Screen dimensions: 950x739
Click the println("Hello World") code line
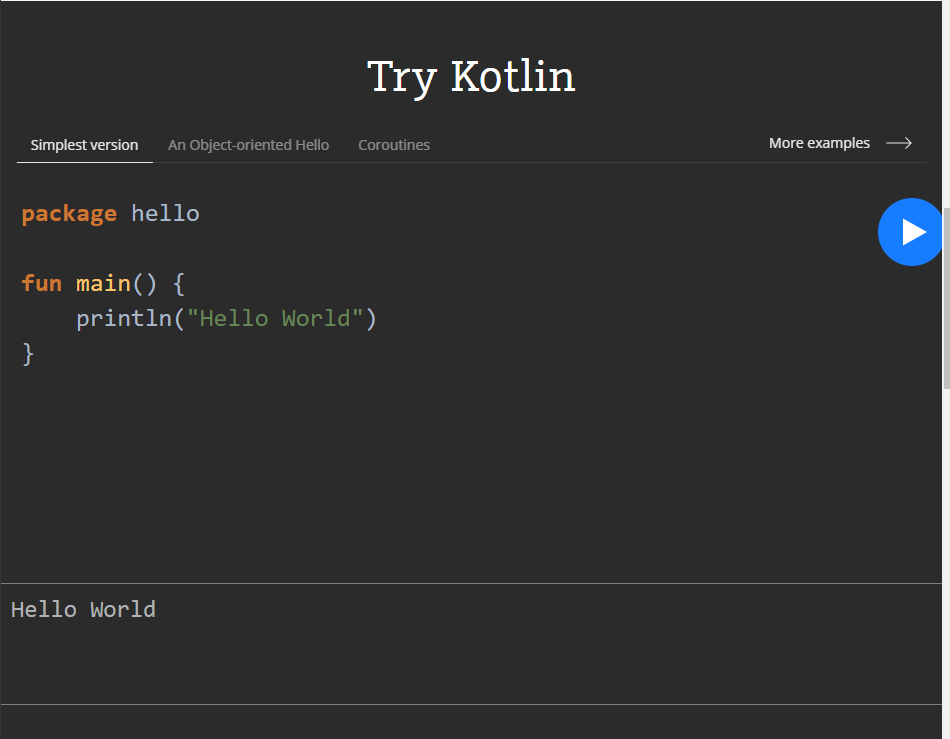coord(227,319)
